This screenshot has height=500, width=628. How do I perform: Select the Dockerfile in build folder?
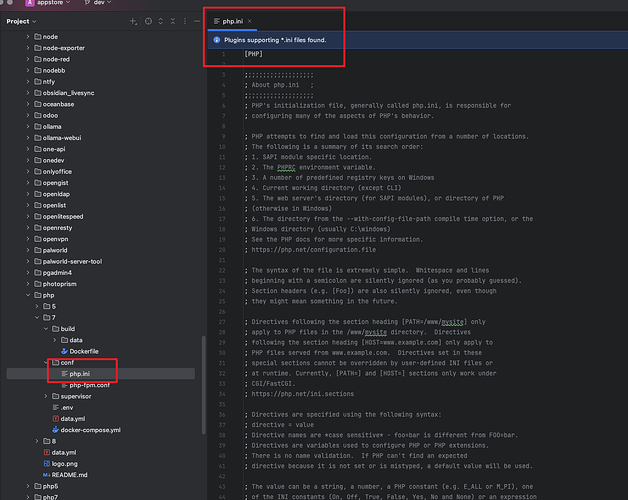(x=80, y=351)
